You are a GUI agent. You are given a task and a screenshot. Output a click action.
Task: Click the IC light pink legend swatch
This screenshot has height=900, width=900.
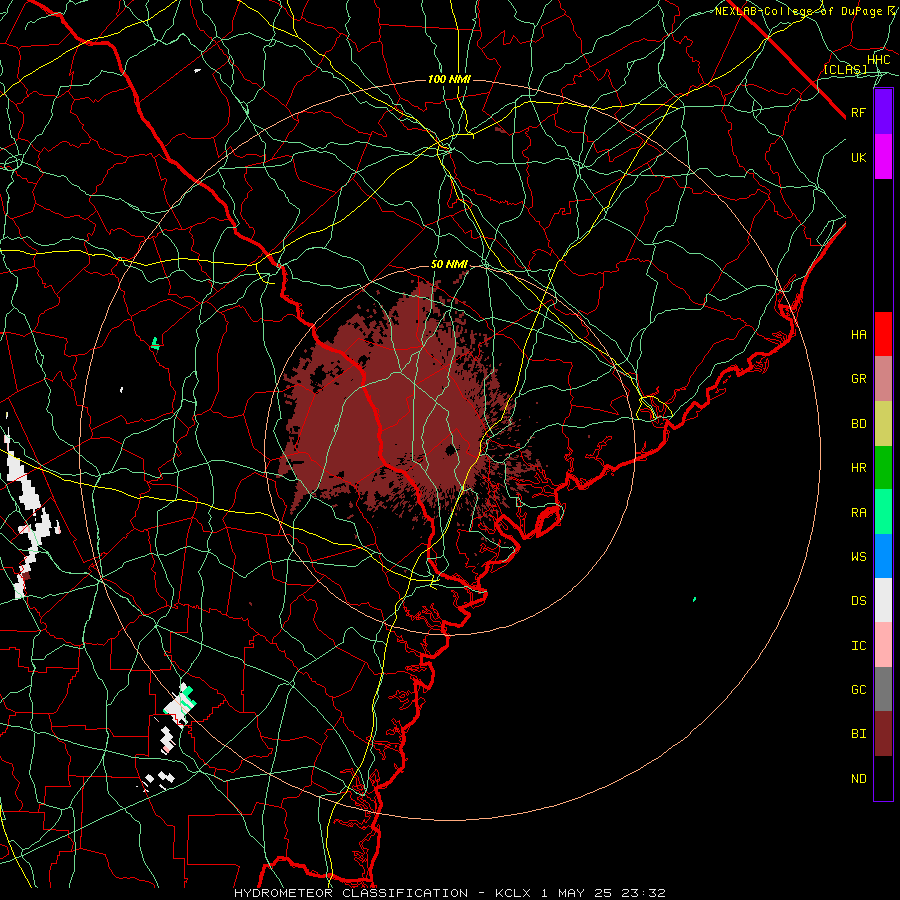pos(883,645)
